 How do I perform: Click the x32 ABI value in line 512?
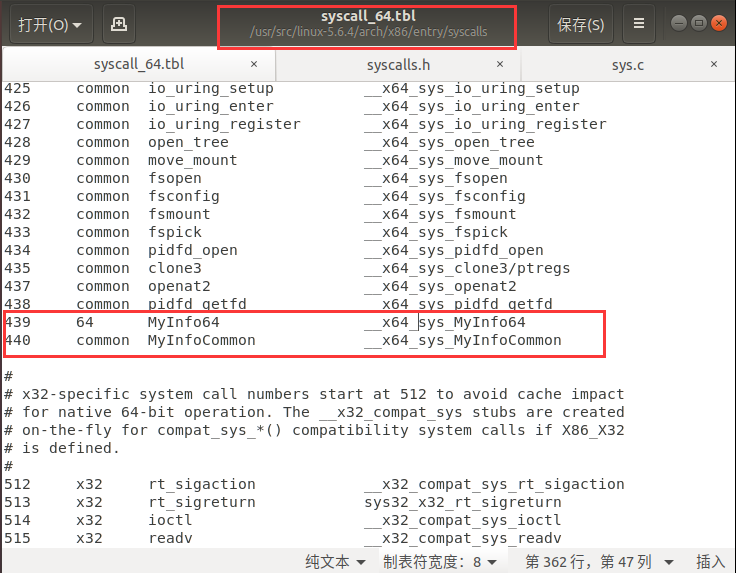[89, 484]
